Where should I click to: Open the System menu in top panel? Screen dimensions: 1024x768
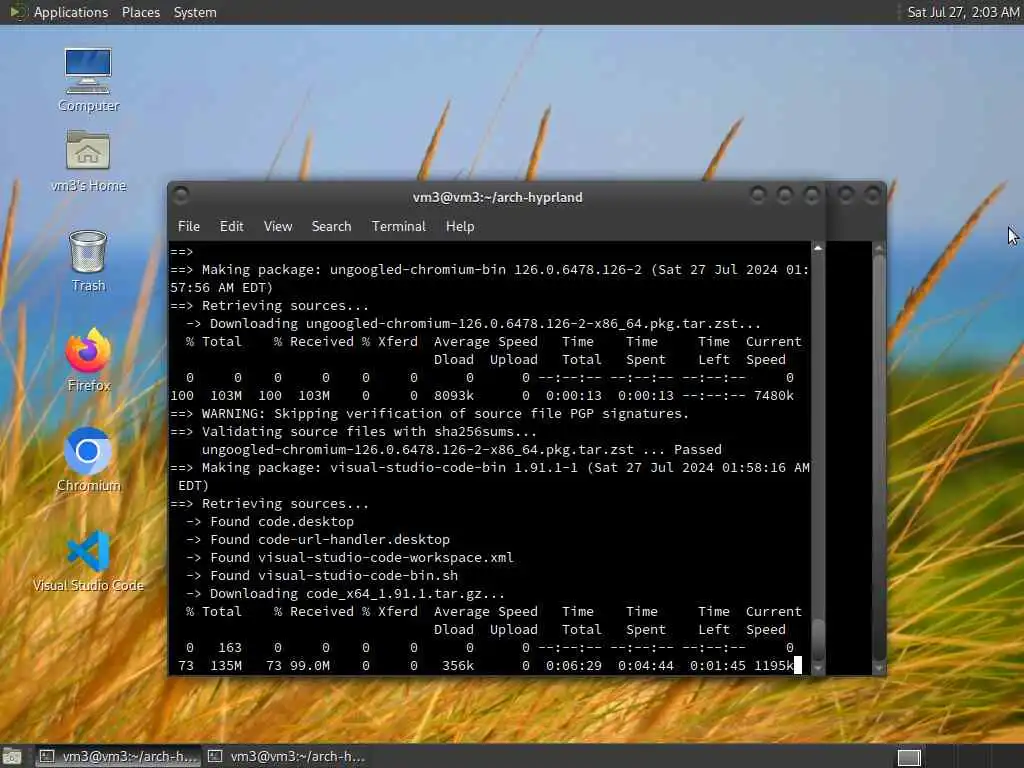(x=195, y=12)
